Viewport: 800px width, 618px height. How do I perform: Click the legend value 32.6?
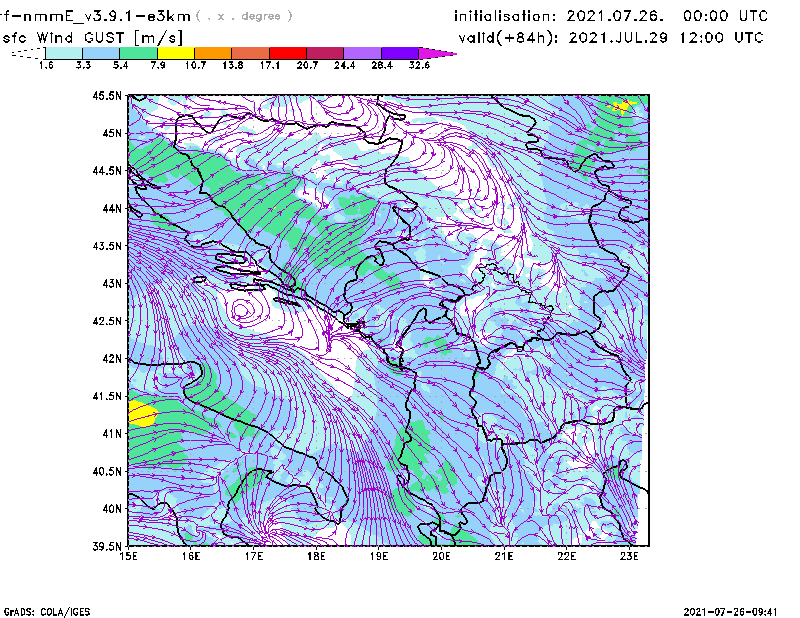pyautogui.click(x=419, y=65)
